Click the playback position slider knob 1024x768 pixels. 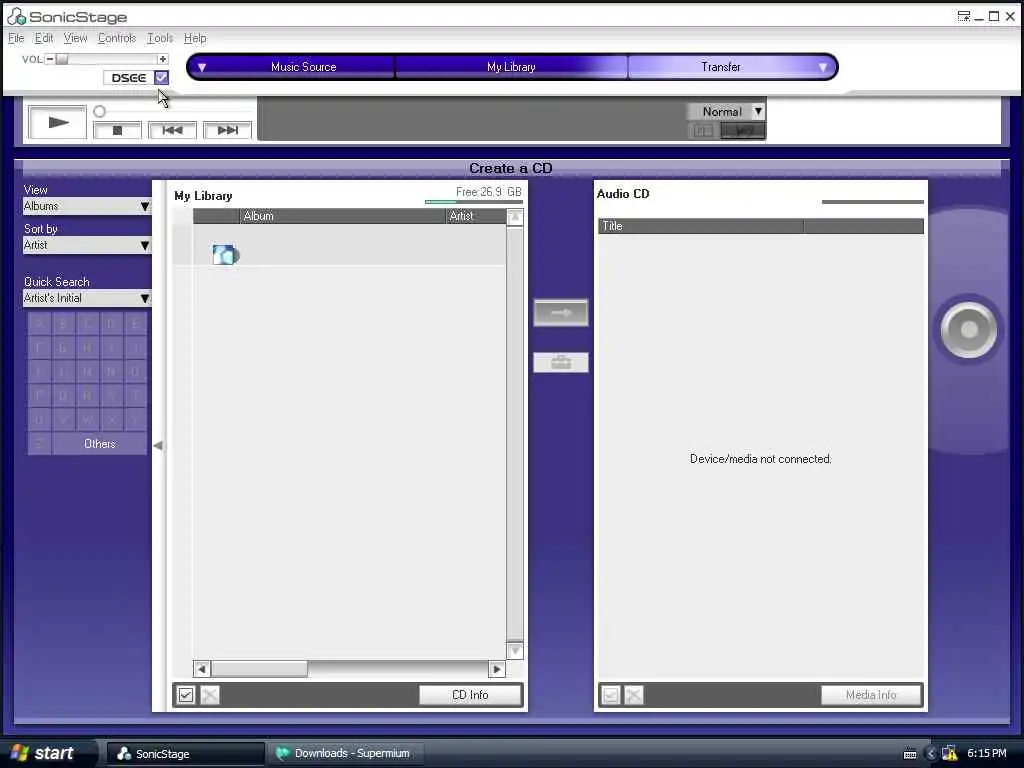coord(99,112)
